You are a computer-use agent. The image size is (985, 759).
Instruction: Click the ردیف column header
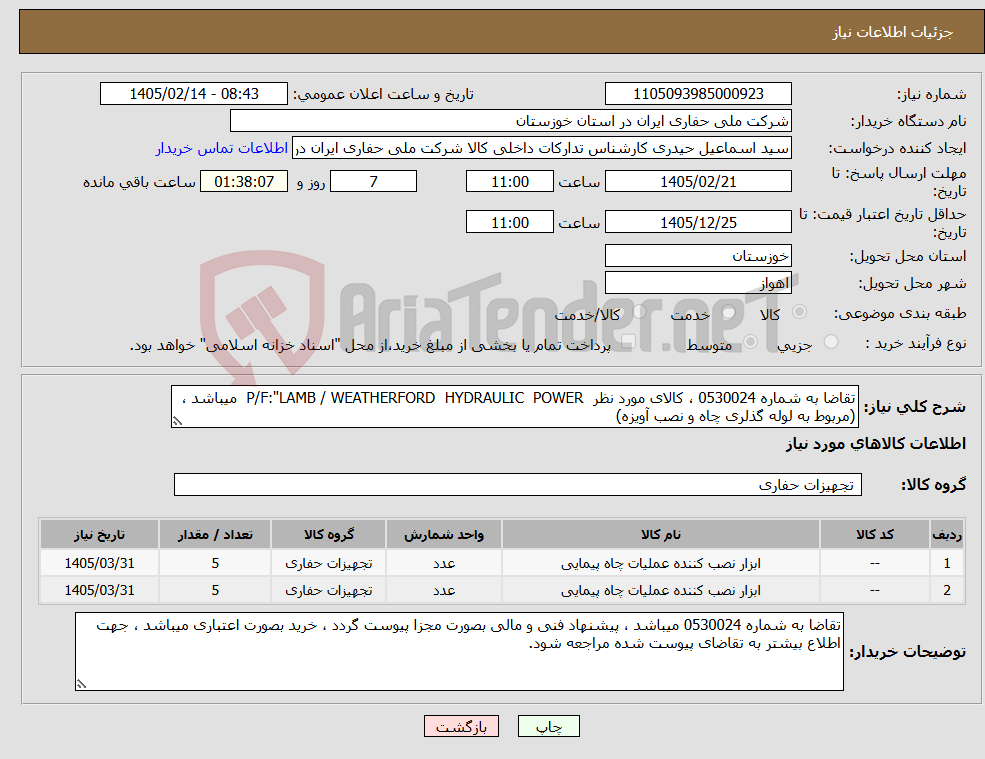947,534
